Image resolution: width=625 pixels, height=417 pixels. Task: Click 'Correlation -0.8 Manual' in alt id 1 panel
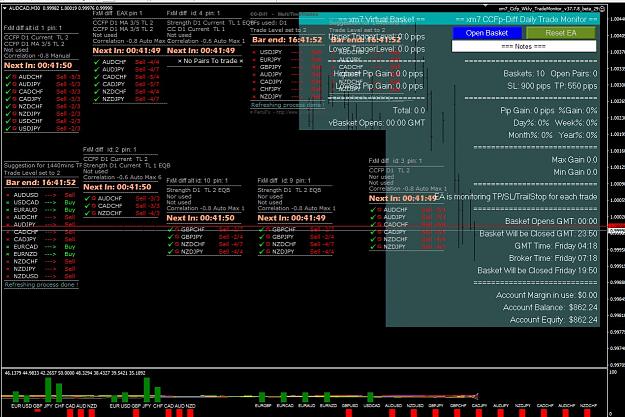[37, 56]
